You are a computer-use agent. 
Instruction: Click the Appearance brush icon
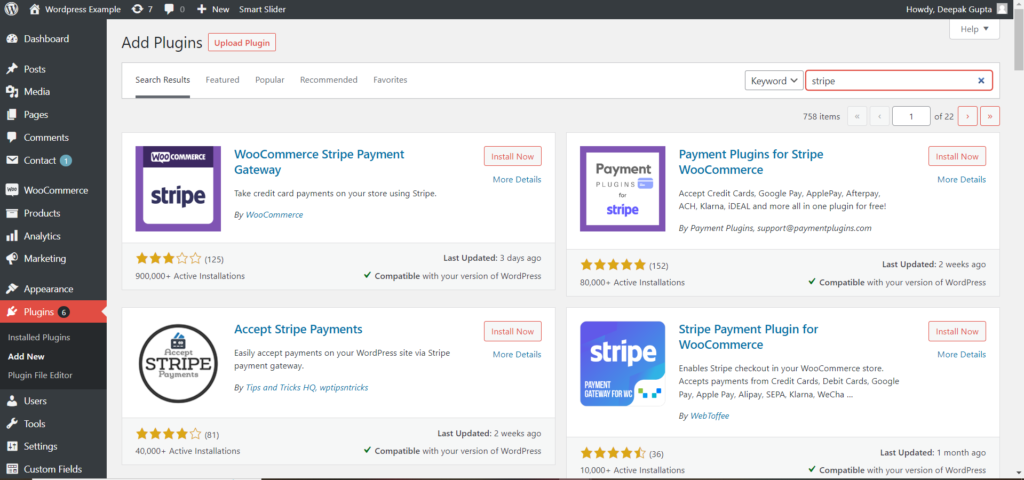[x=12, y=289]
